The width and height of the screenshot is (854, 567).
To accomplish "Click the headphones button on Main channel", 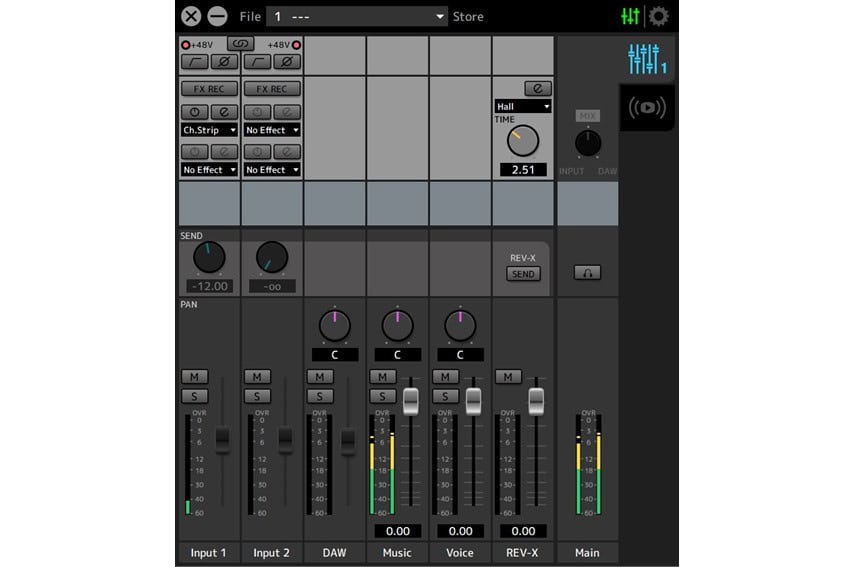I will [587, 272].
